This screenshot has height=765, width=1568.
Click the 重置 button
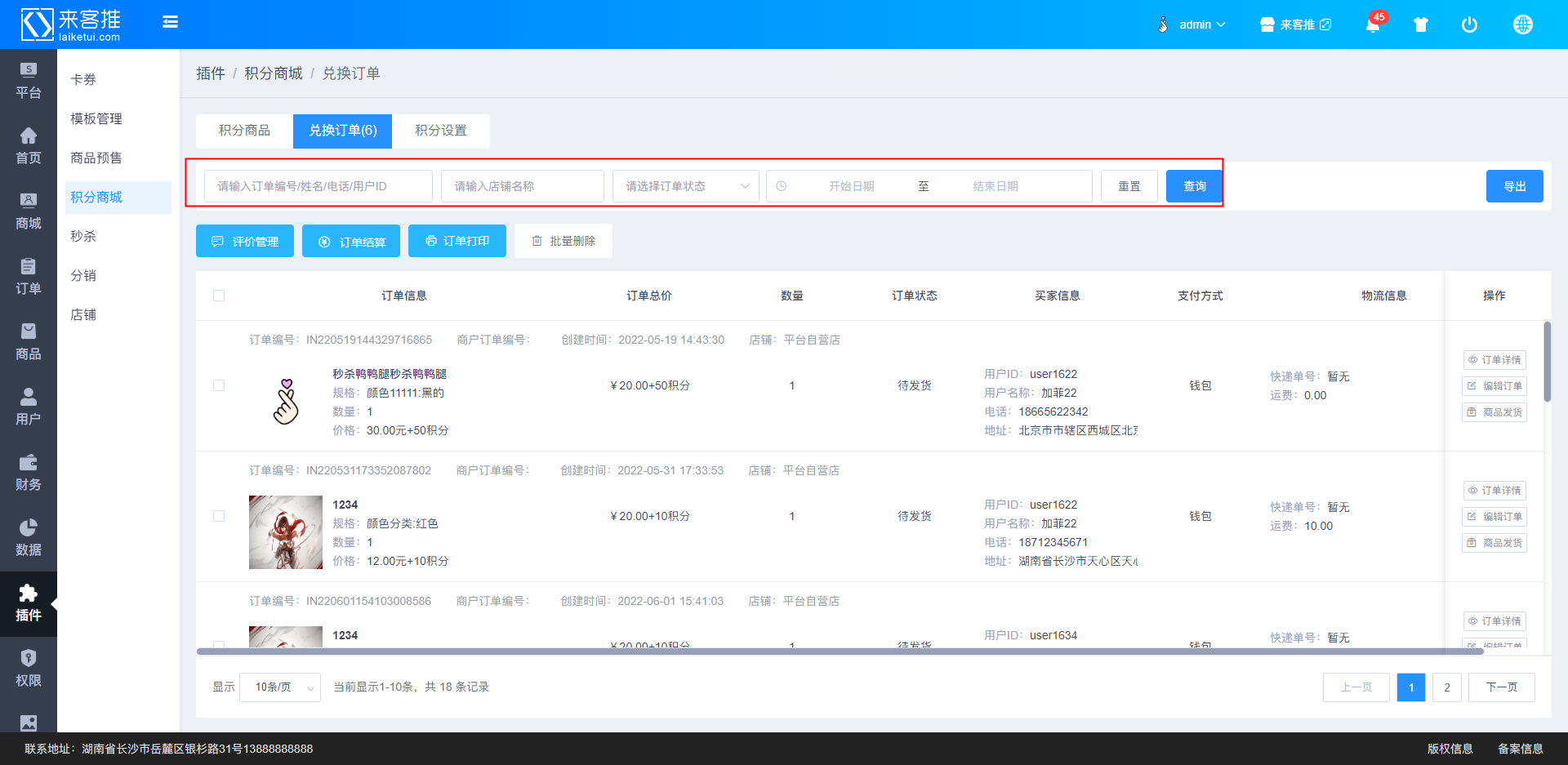tap(1129, 186)
